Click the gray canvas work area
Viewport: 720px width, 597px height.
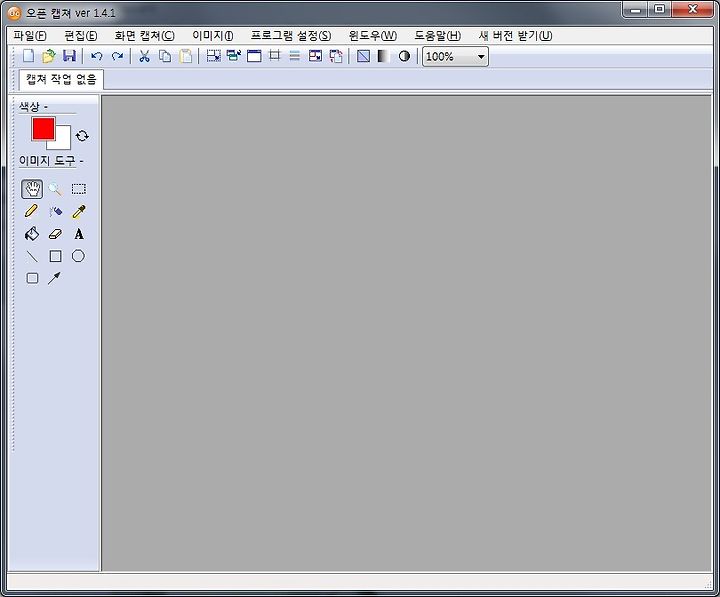pos(406,333)
